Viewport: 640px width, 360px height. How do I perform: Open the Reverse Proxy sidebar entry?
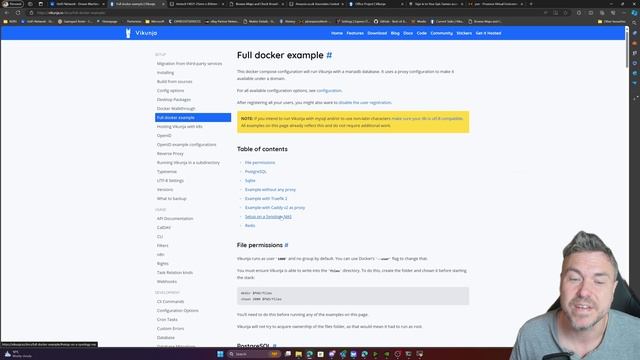coord(170,153)
